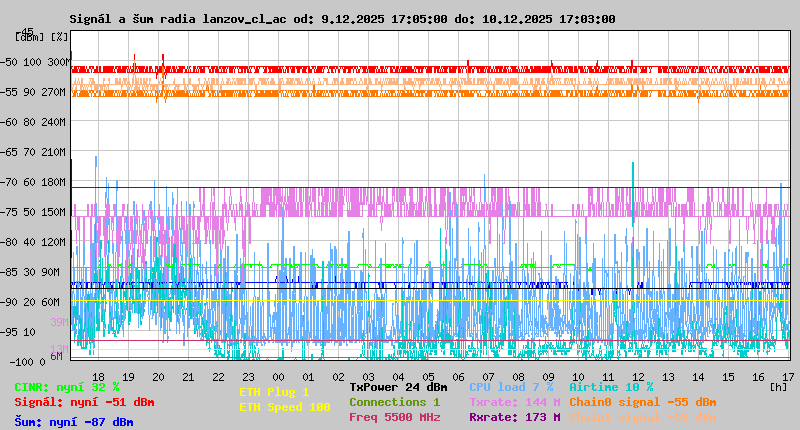Image resolution: width=800 pixels, height=430 pixels.
Task: Select the faded Chain1 signal label
Action: 642,417
